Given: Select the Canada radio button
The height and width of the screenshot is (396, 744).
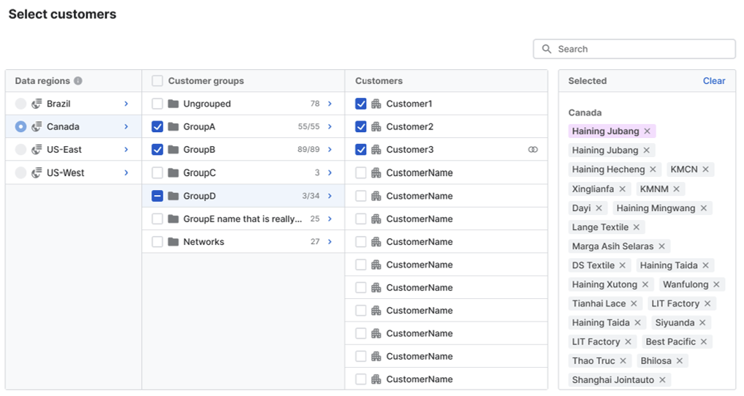Looking at the screenshot, I should point(20,127).
